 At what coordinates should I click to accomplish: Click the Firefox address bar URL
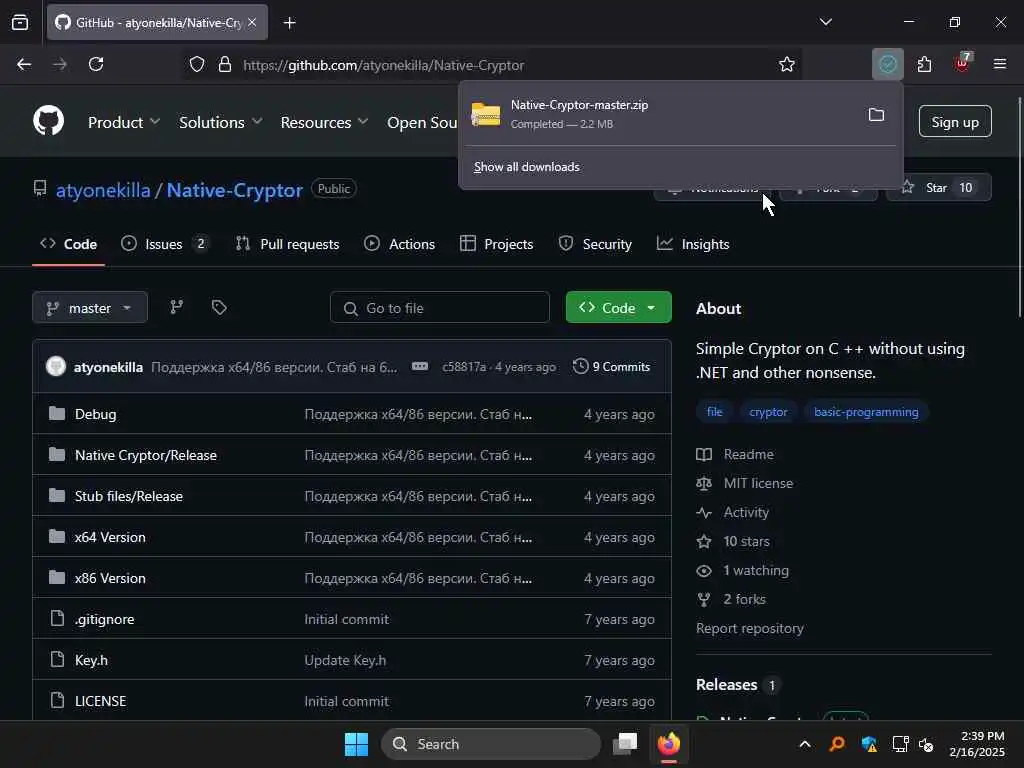[383, 65]
